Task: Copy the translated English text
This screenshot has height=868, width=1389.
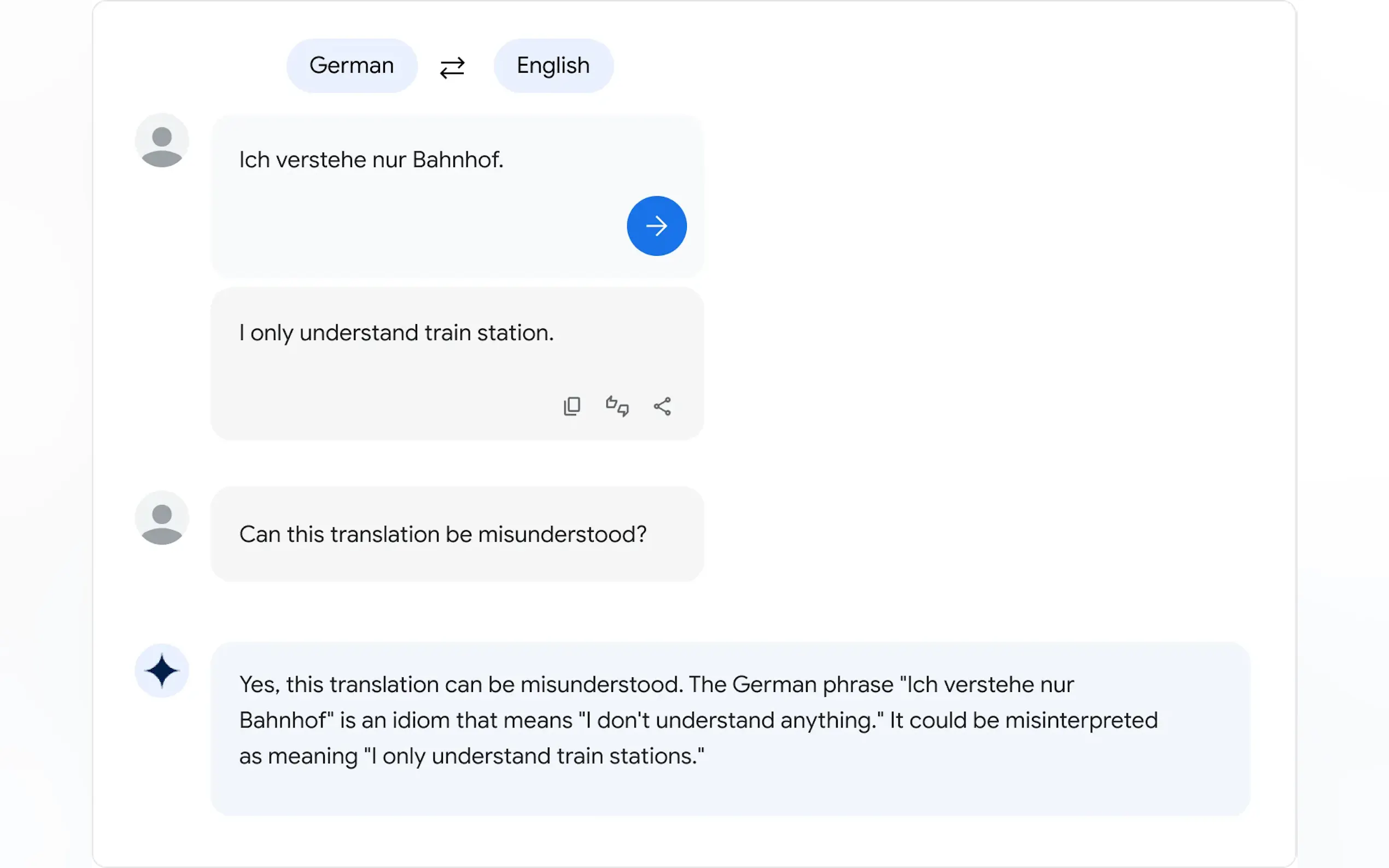Action: click(x=572, y=407)
